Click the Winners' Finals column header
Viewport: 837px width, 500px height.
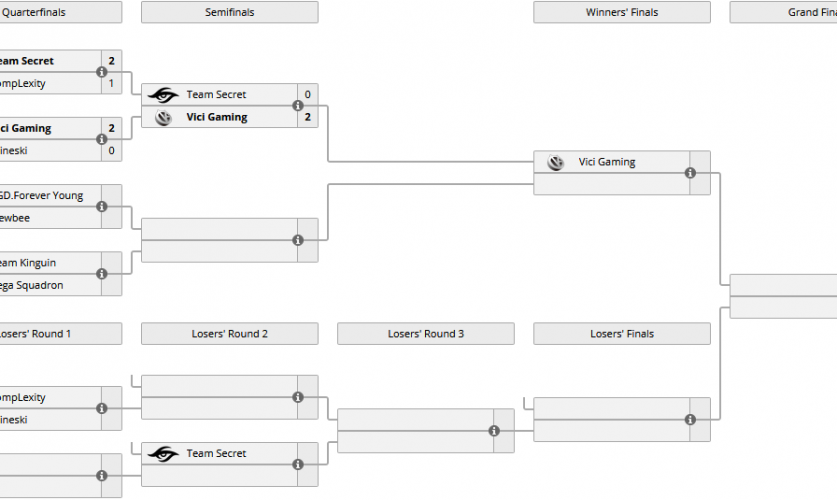[622, 12]
